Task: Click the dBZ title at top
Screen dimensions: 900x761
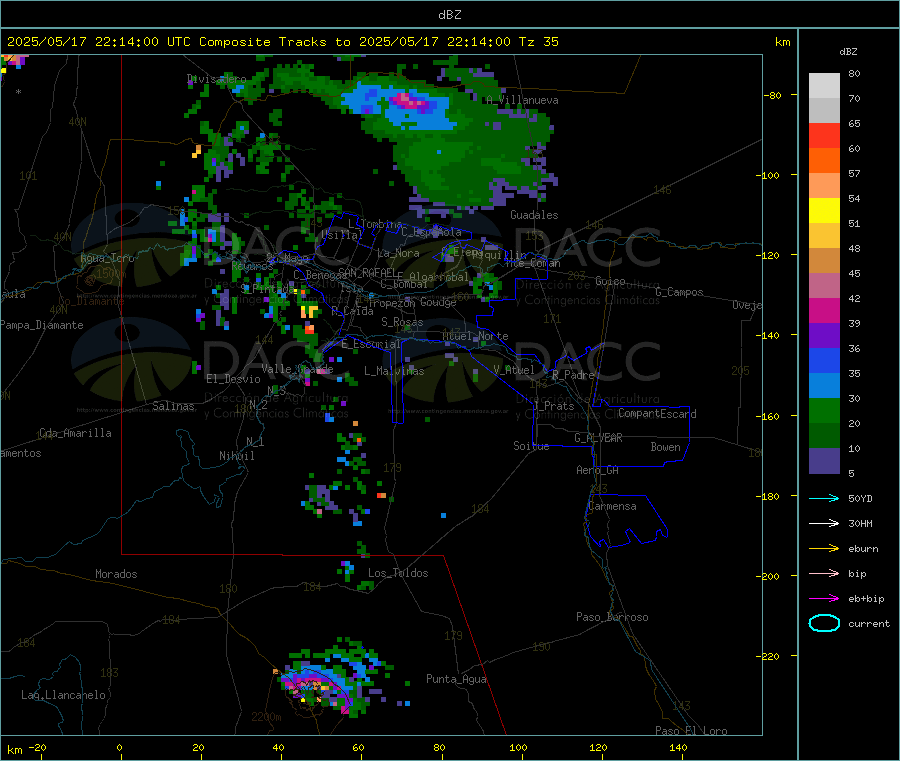Action: (x=449, y=15)
